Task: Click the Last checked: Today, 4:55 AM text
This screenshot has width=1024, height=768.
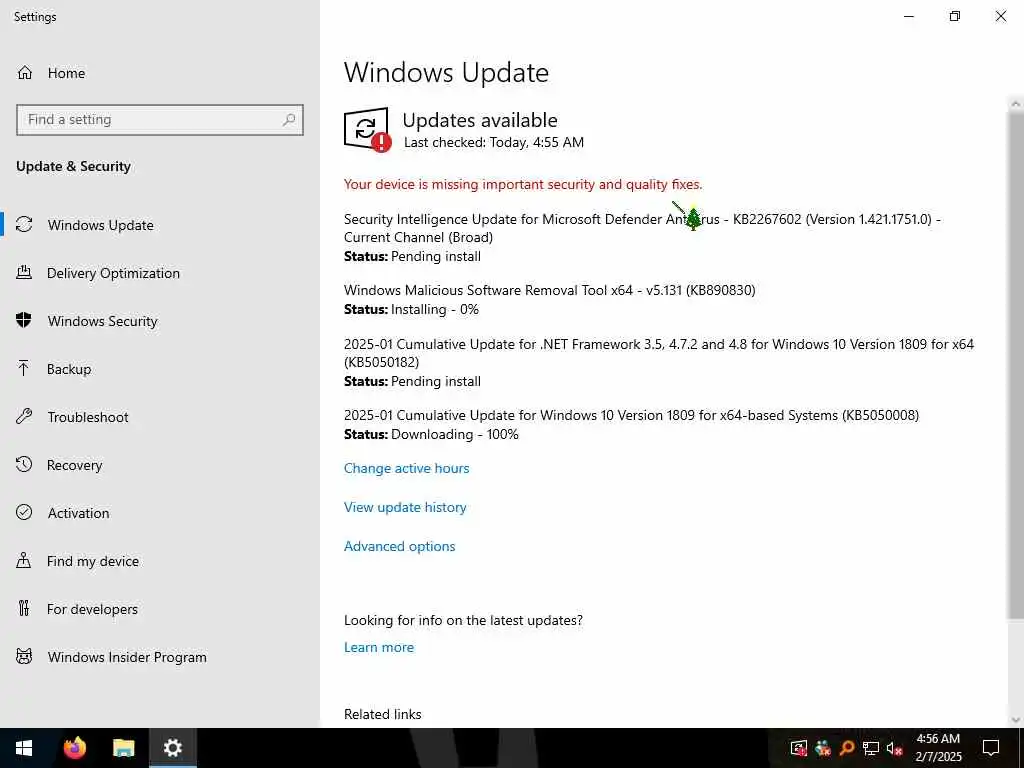Action: (x=494, y=142)
